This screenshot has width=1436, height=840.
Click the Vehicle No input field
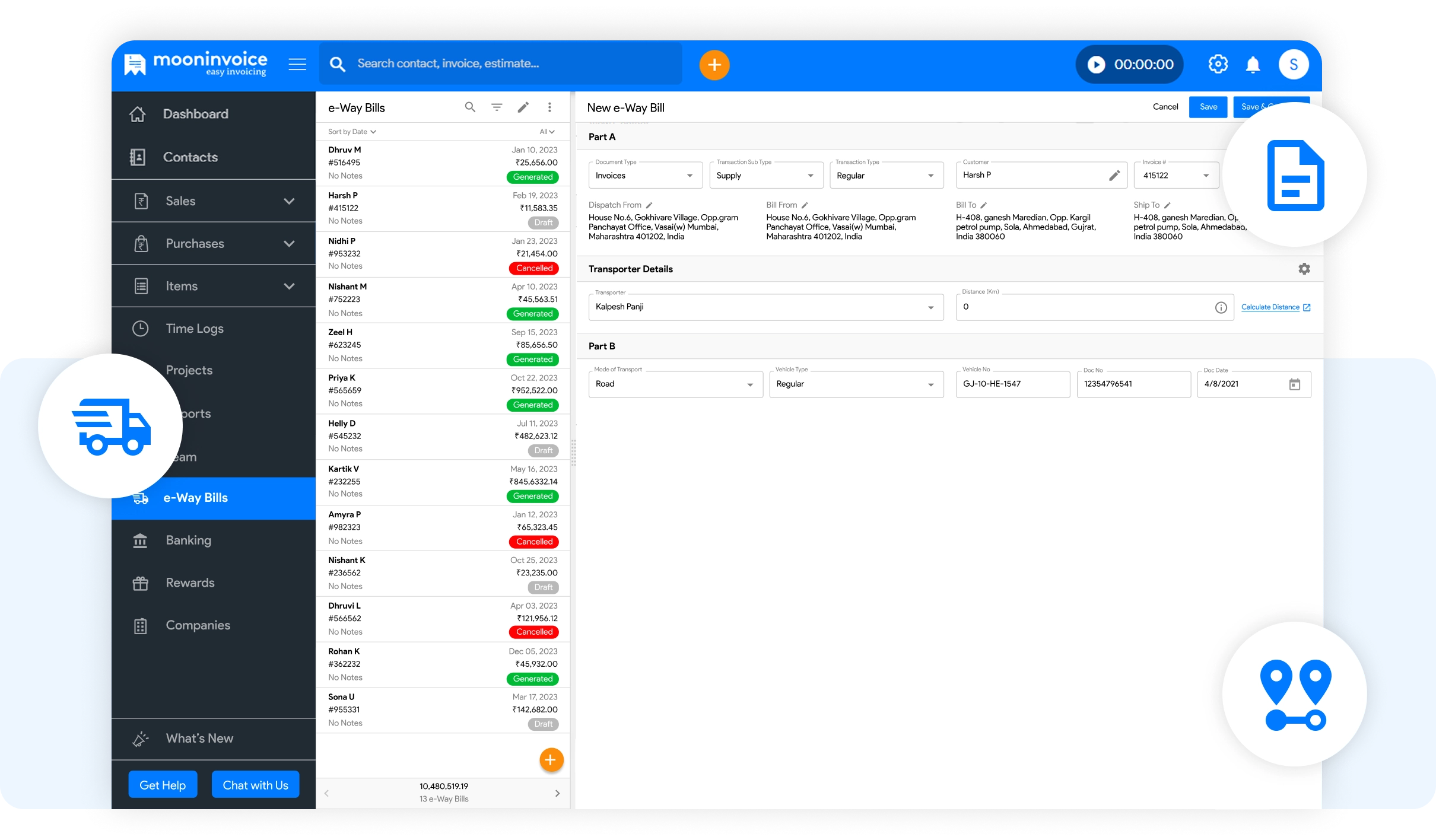1012,384
